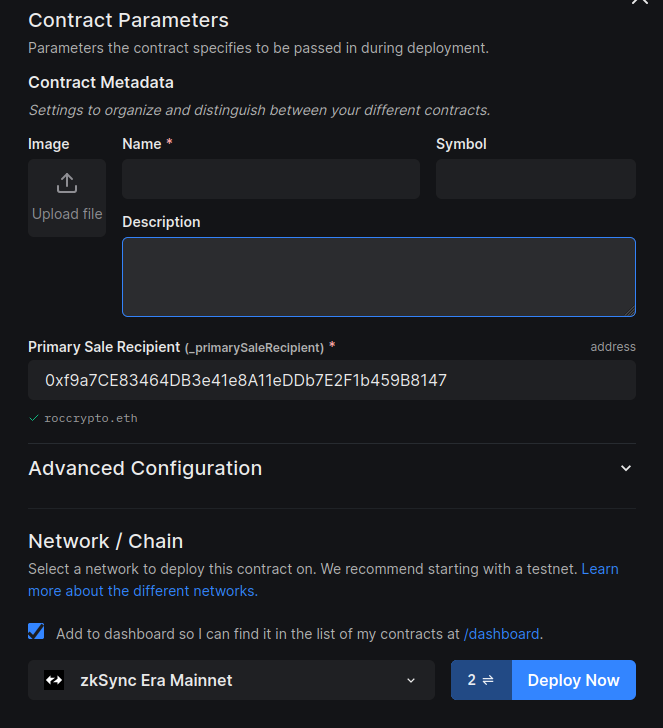
Task: Open Learn more about the different networks link
Action: (323, 580)
